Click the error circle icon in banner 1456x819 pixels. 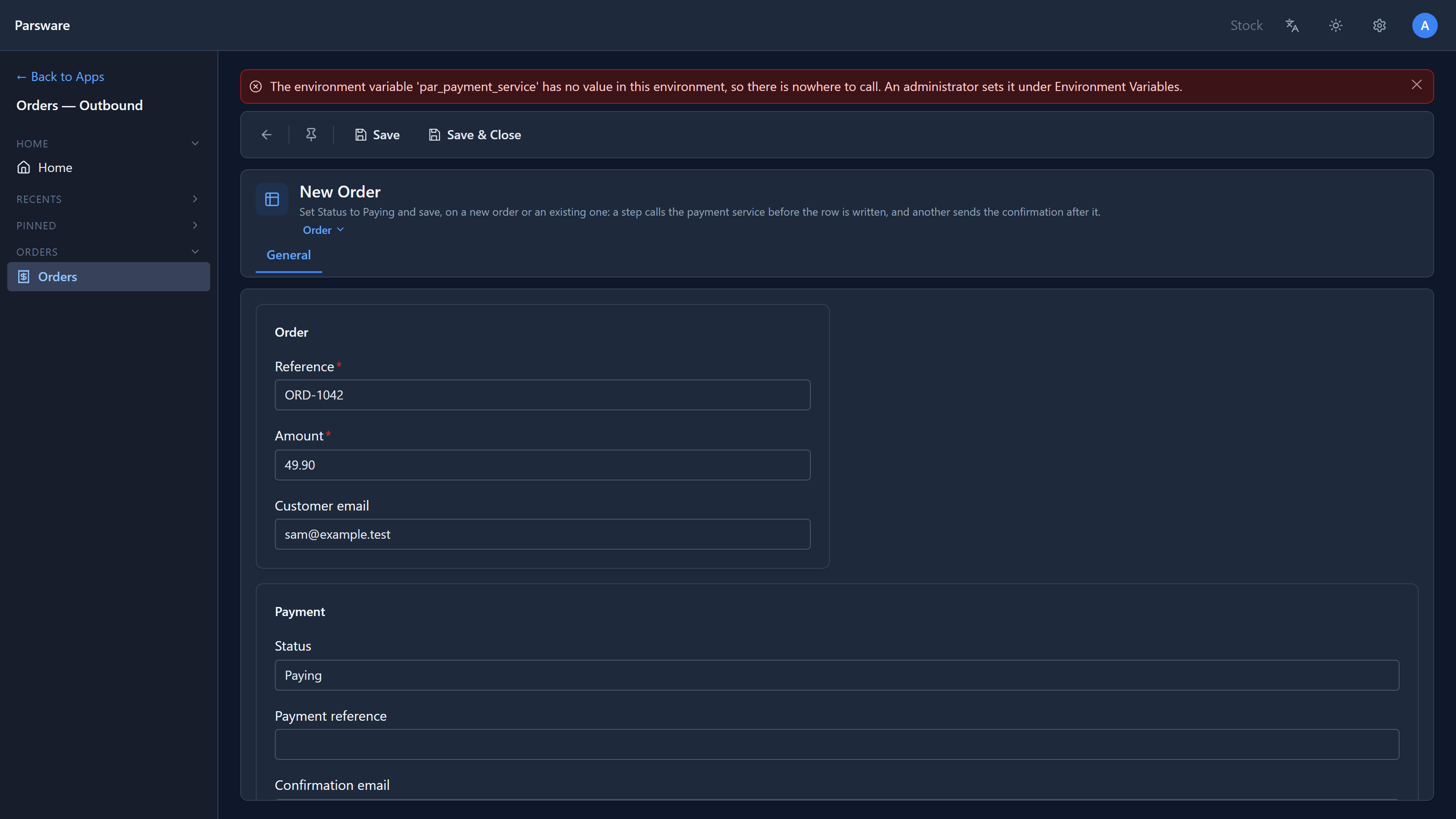pyautogui.click(x=255, y=86)
